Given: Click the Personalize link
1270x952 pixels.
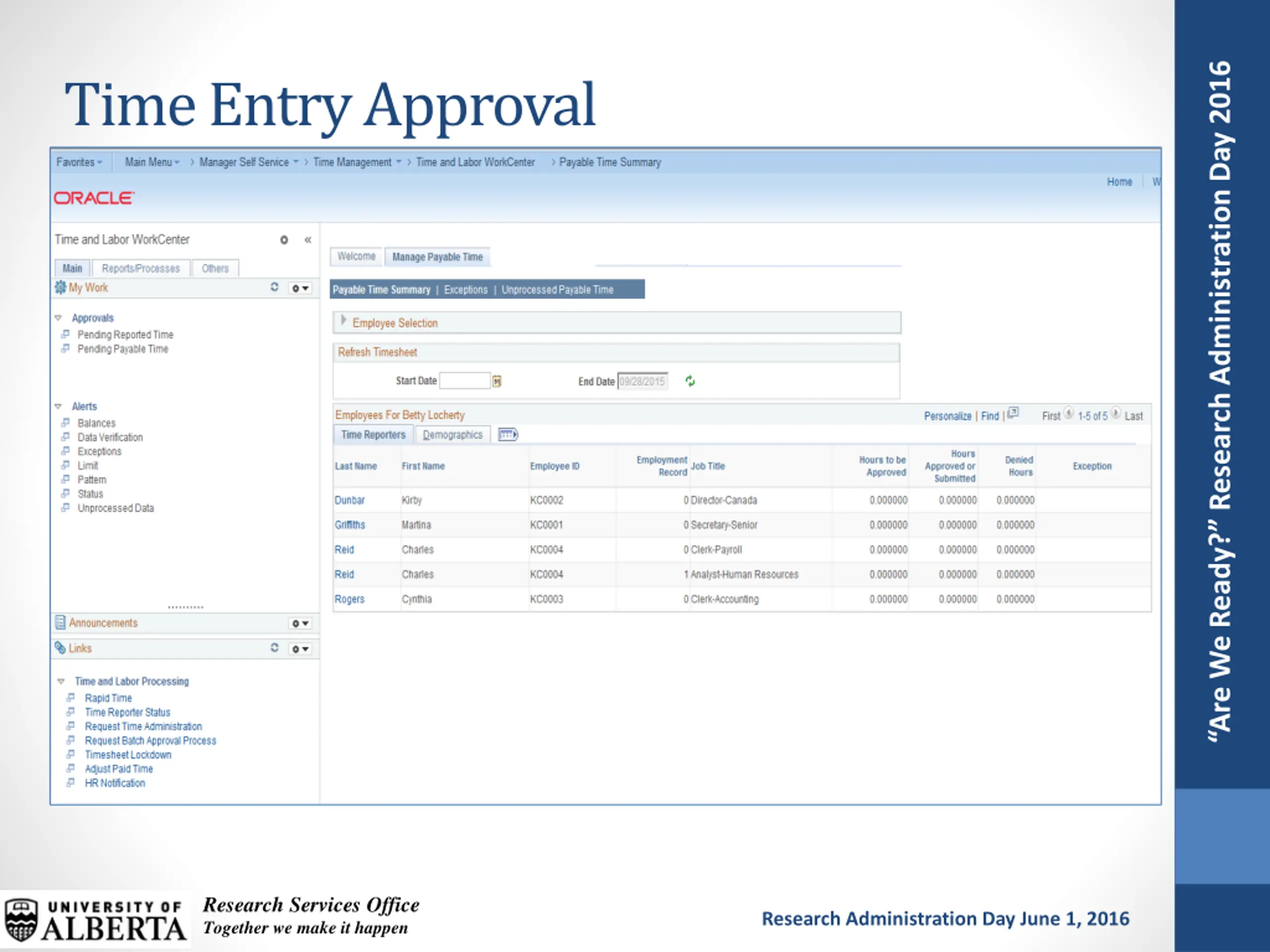Looking at the screenshot, I should click(948, 416).
